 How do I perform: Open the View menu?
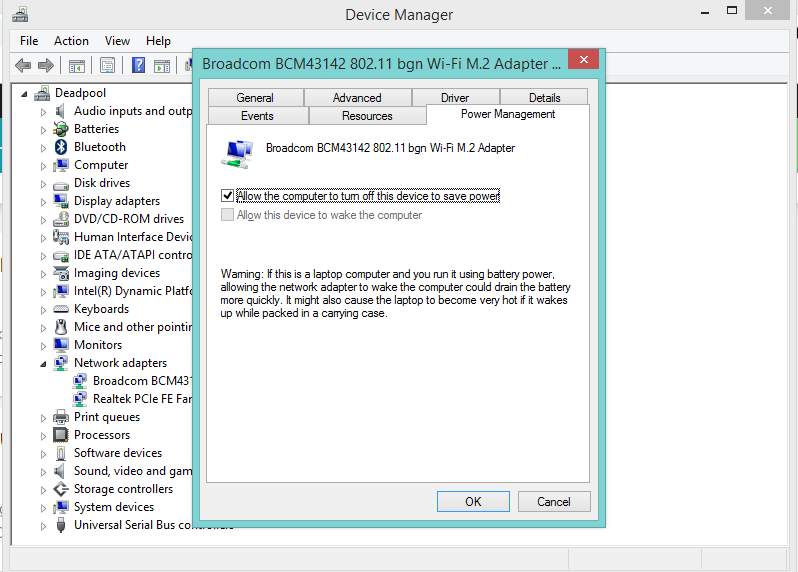(x=118, y=41)
